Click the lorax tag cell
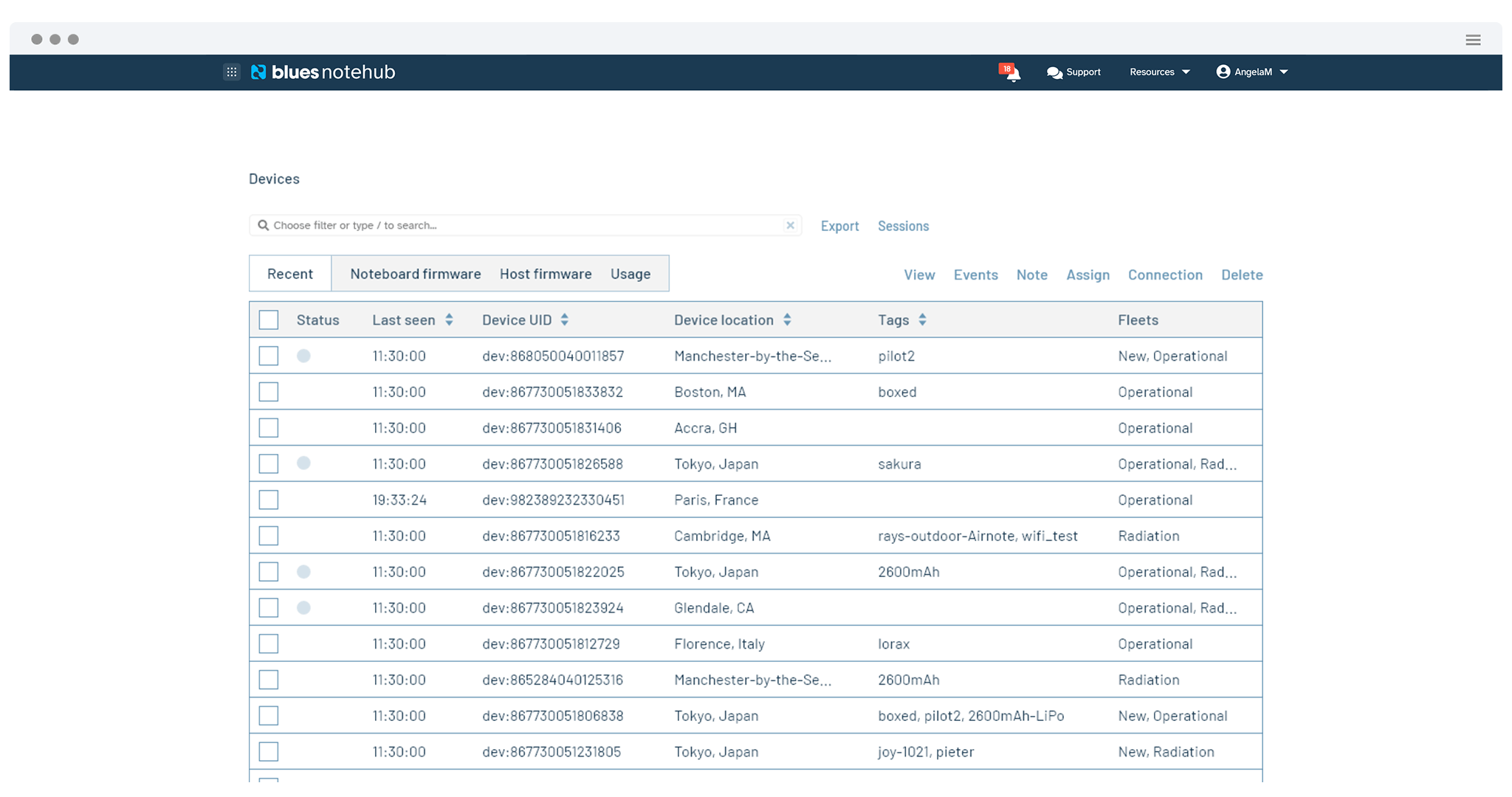1512x797 pixels. (x=893, y=644)
